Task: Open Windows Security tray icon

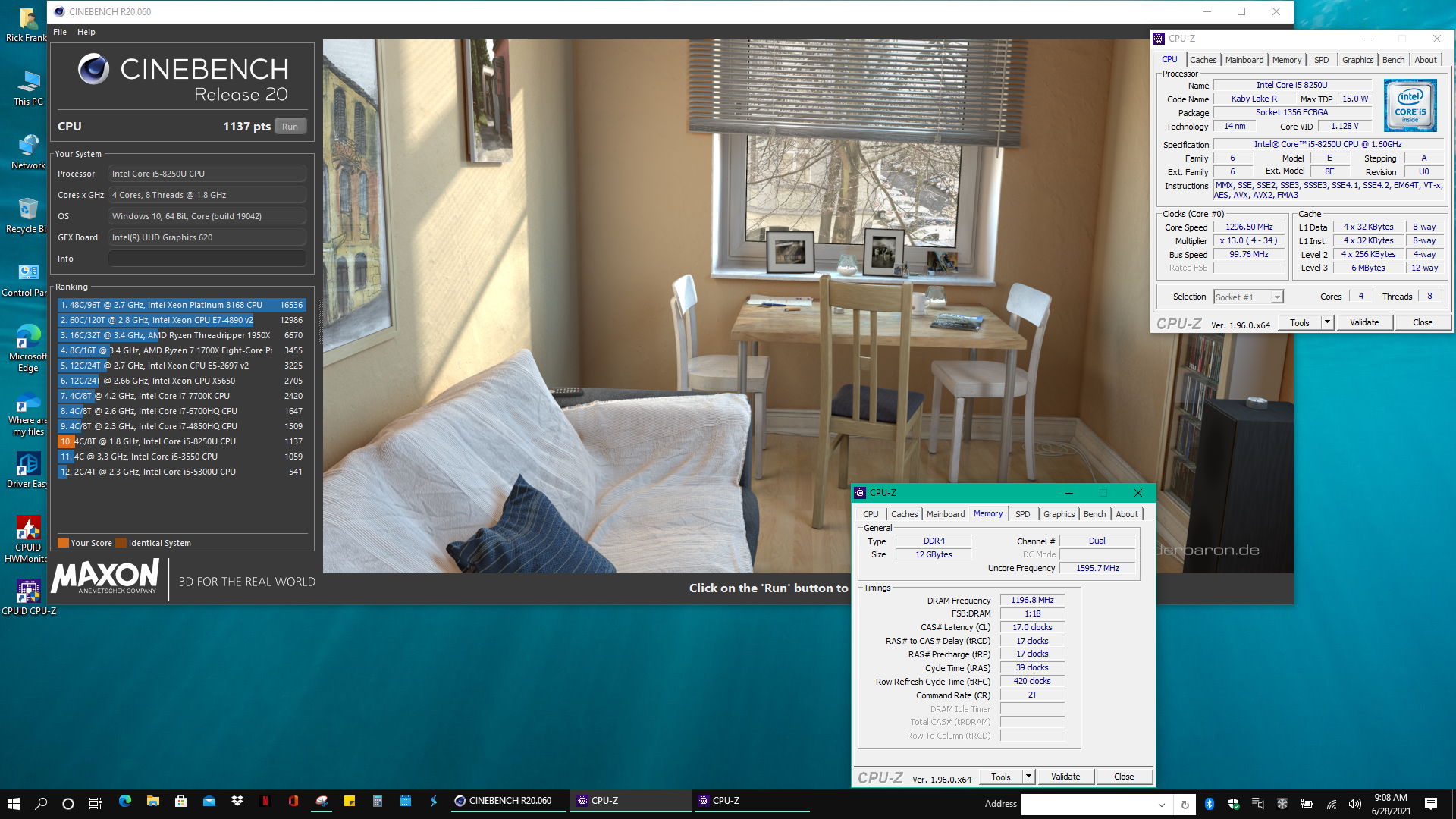Action: pos(1233,804)
